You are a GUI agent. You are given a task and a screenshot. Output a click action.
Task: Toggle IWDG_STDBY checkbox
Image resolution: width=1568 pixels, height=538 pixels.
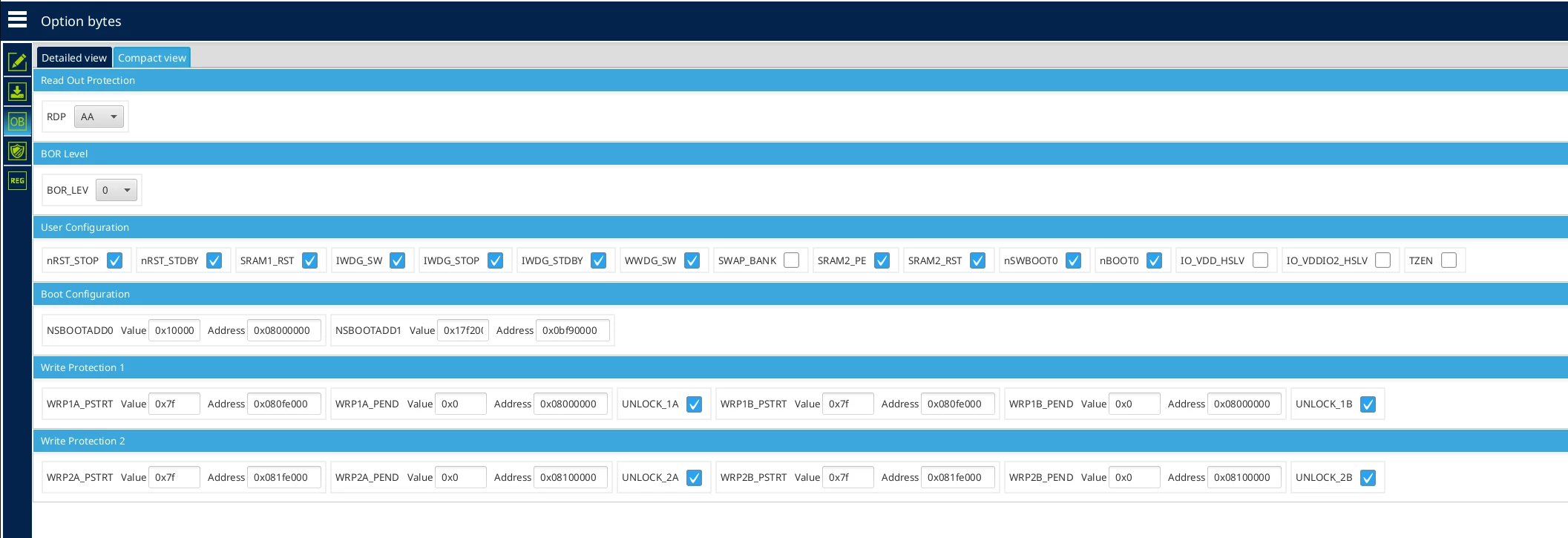point(599,260)
